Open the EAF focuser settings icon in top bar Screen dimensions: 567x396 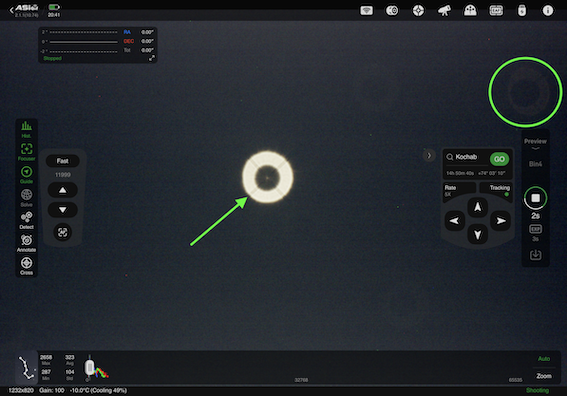(x=496, y=10)
